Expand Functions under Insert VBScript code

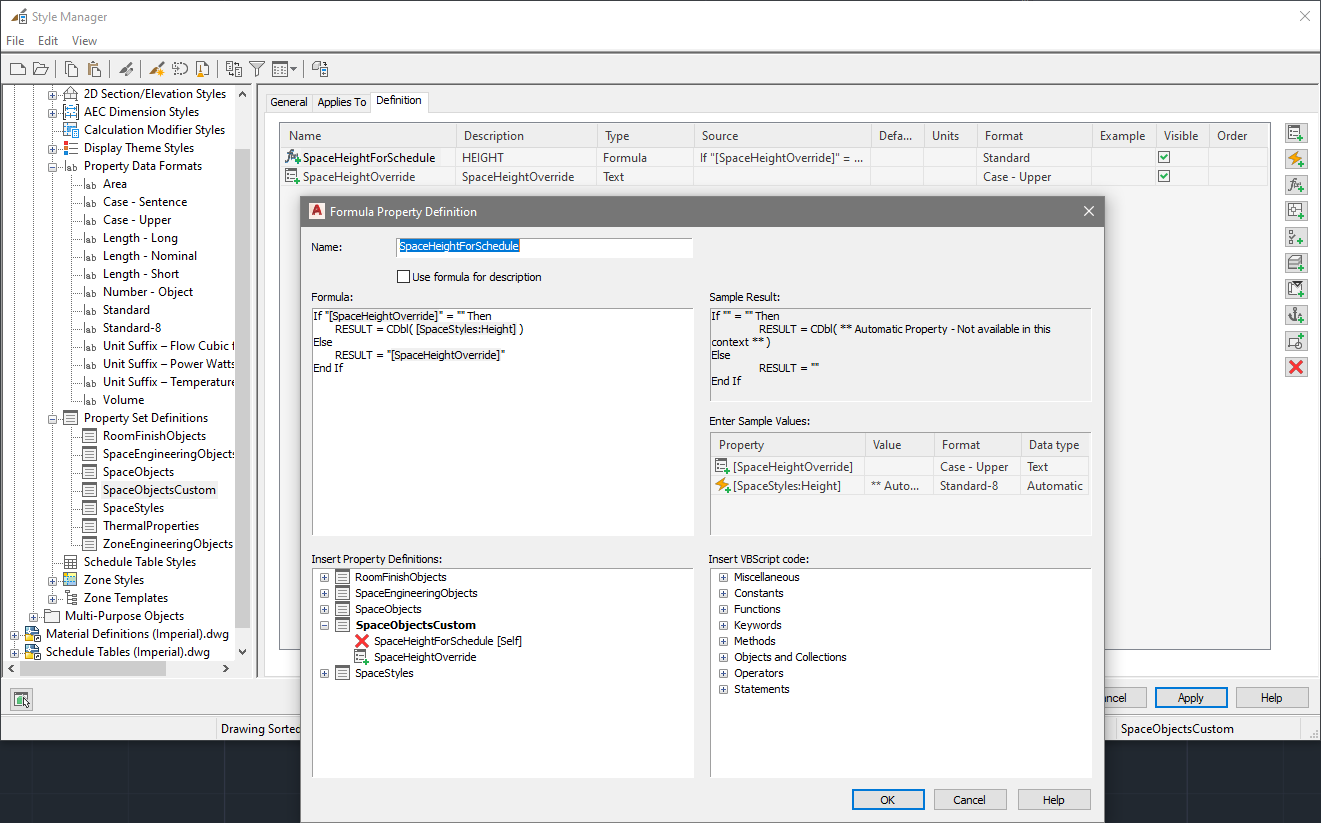pos(723,608)
